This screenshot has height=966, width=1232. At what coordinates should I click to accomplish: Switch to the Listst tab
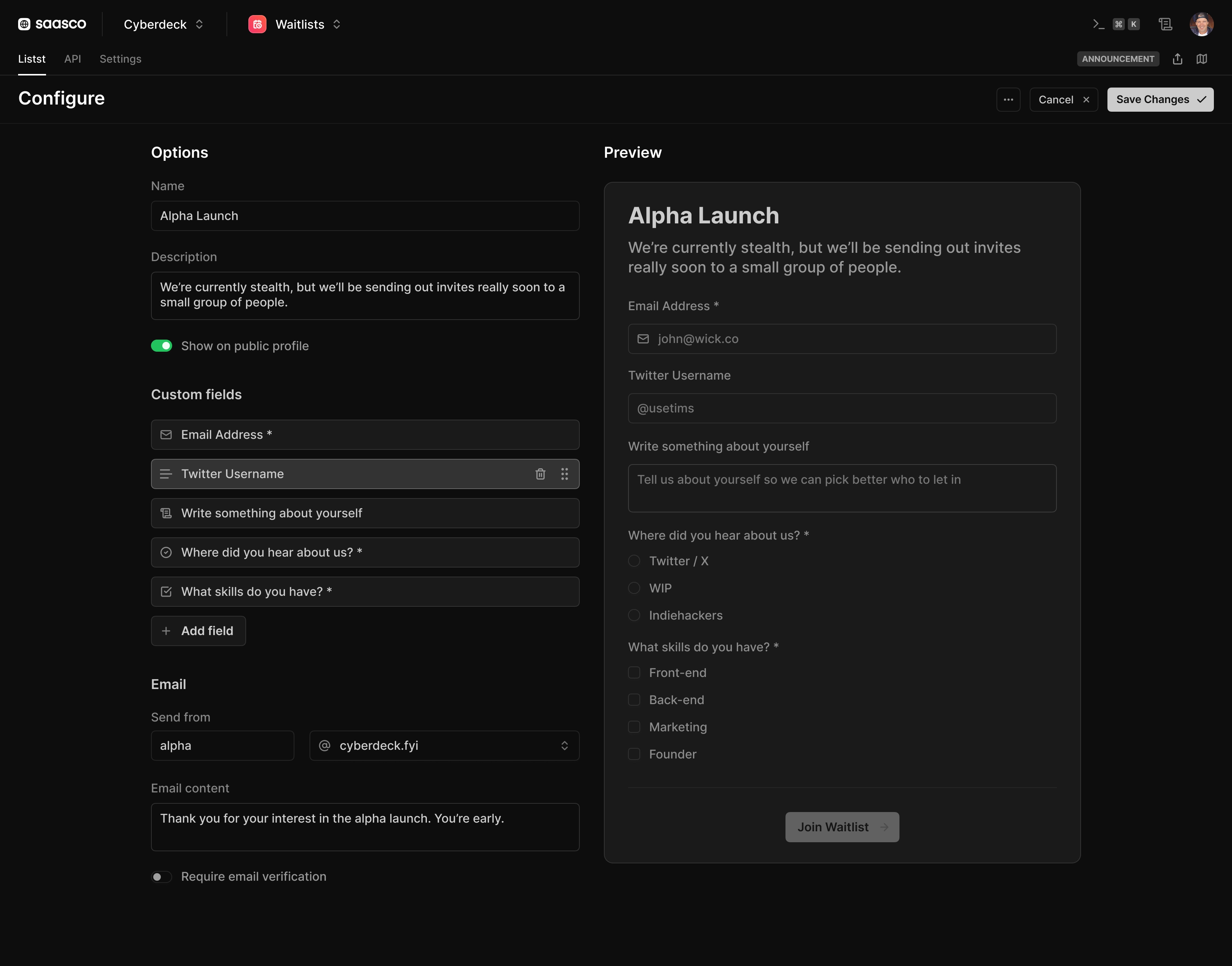tap(32, 59)
